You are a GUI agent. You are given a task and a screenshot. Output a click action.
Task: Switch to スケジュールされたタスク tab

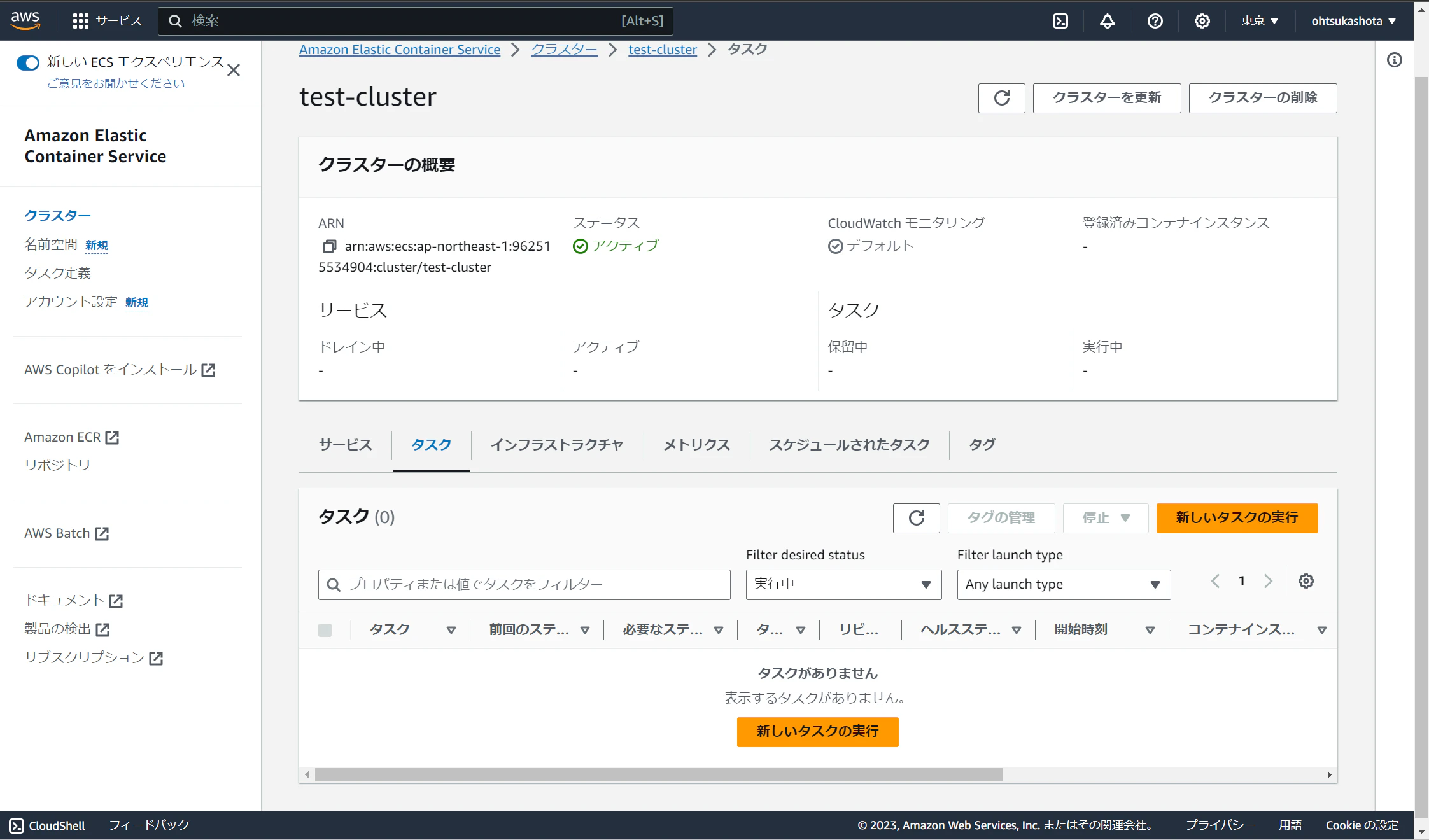click(x=850, y=445)
